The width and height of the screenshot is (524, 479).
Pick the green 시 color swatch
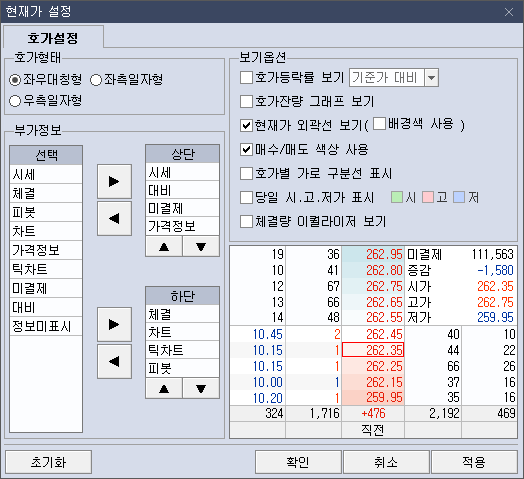coord(397,197)
